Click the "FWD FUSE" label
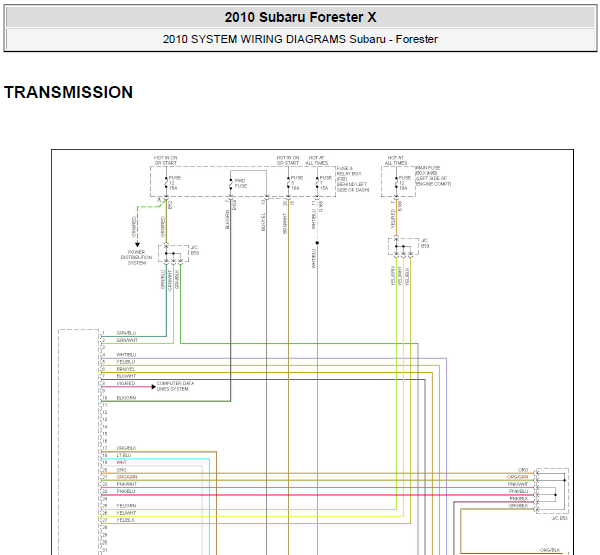Screen dimensions: 600x555 coord(241,183)
